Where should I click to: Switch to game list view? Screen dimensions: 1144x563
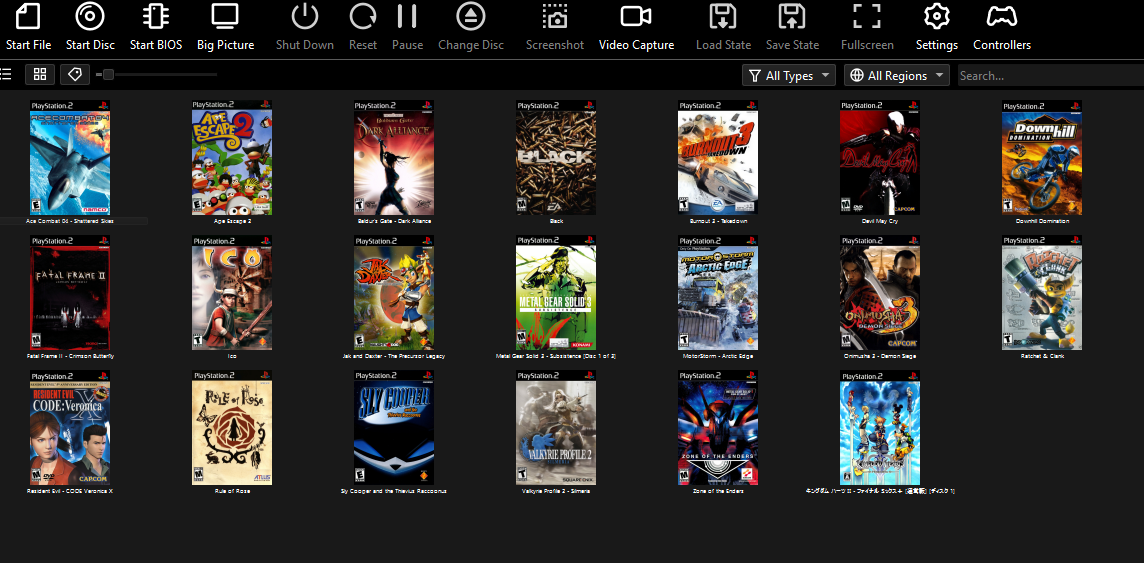pos(7,75)
